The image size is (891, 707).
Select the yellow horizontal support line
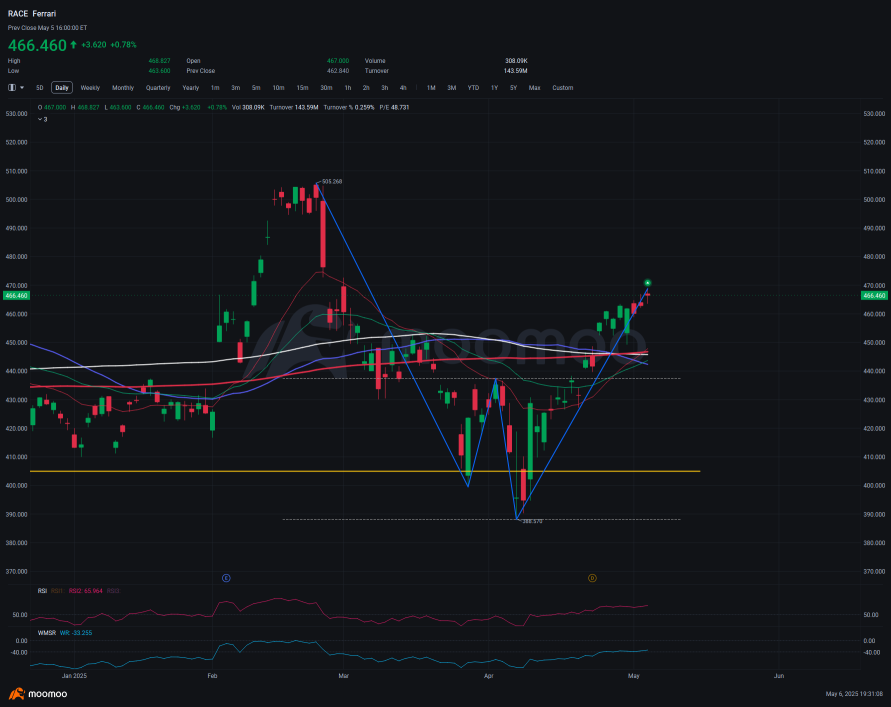pyautogui.click(x=365, y=471)
